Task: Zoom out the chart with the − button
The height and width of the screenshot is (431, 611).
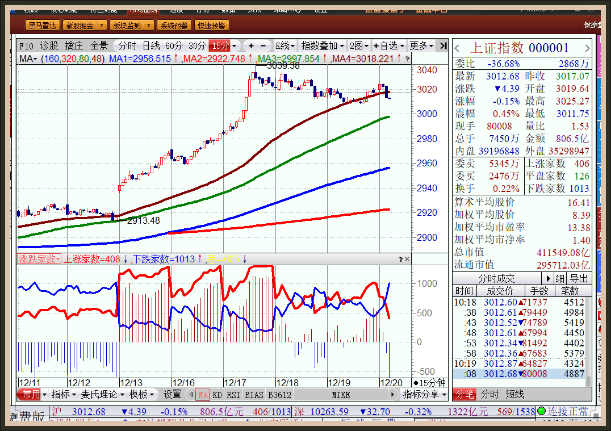Action: click(x=263, y=46)
